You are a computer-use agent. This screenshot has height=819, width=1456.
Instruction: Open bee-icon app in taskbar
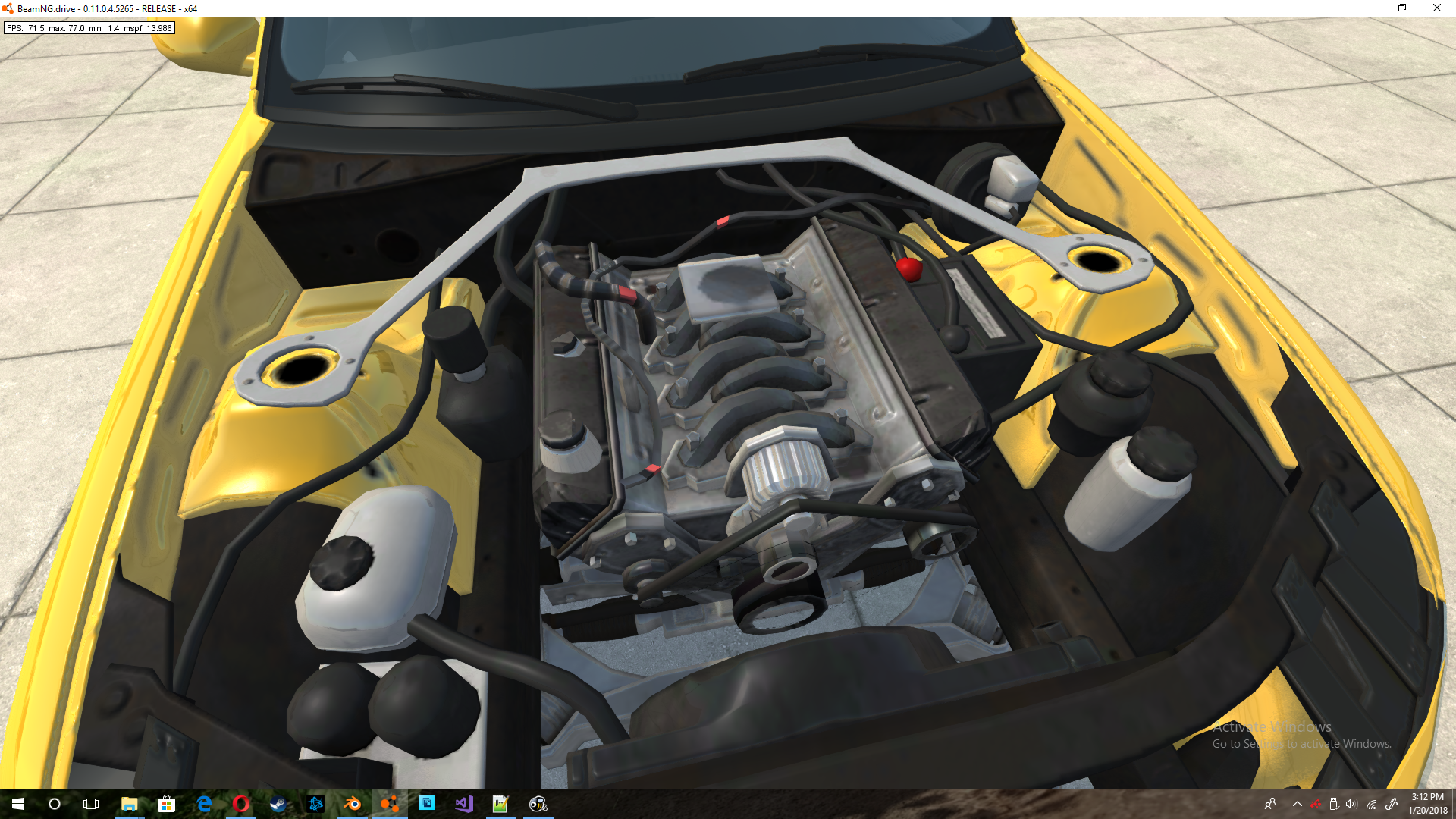538,804
